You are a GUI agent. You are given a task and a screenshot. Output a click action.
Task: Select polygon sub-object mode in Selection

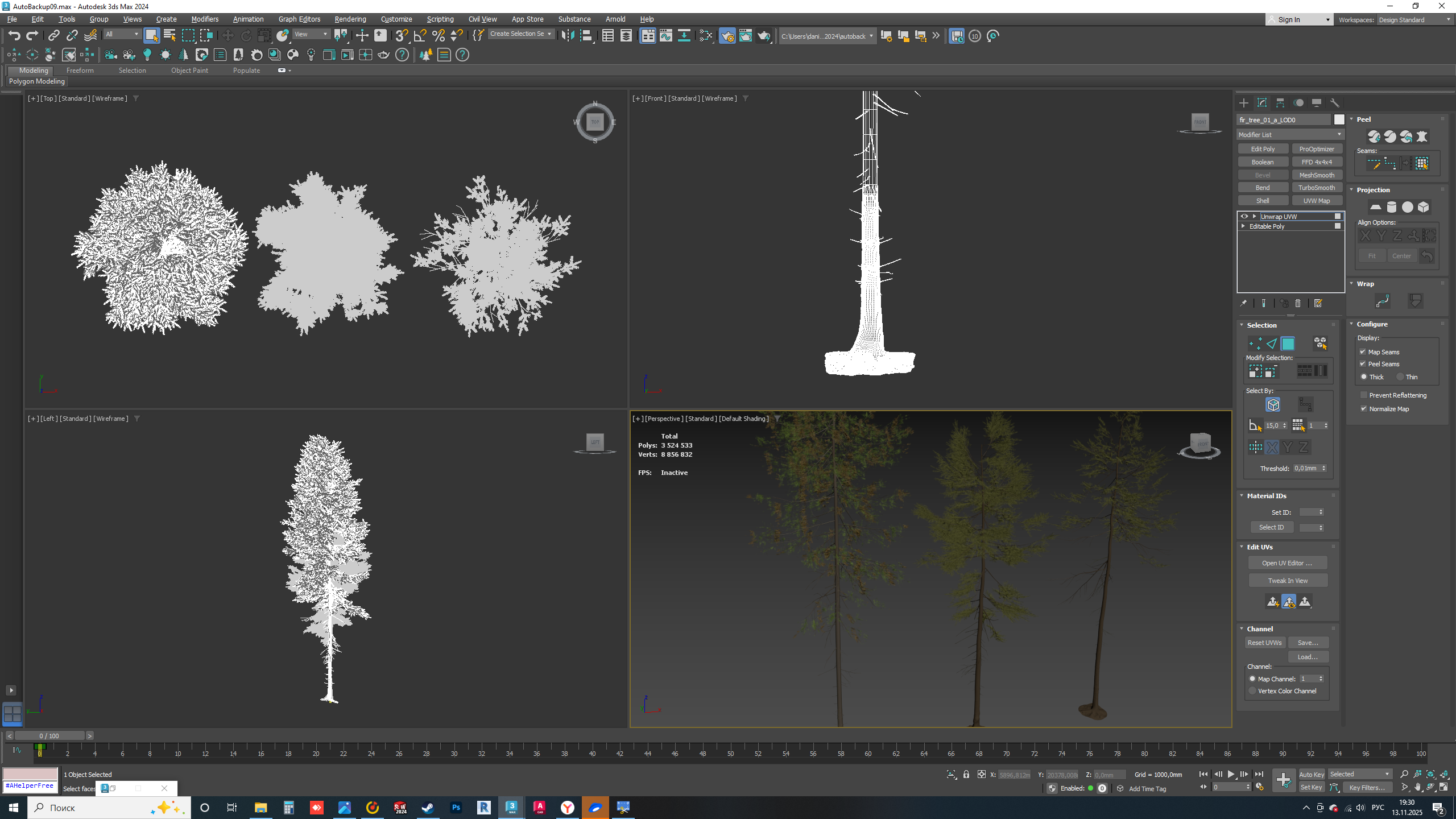point(1288,344)
